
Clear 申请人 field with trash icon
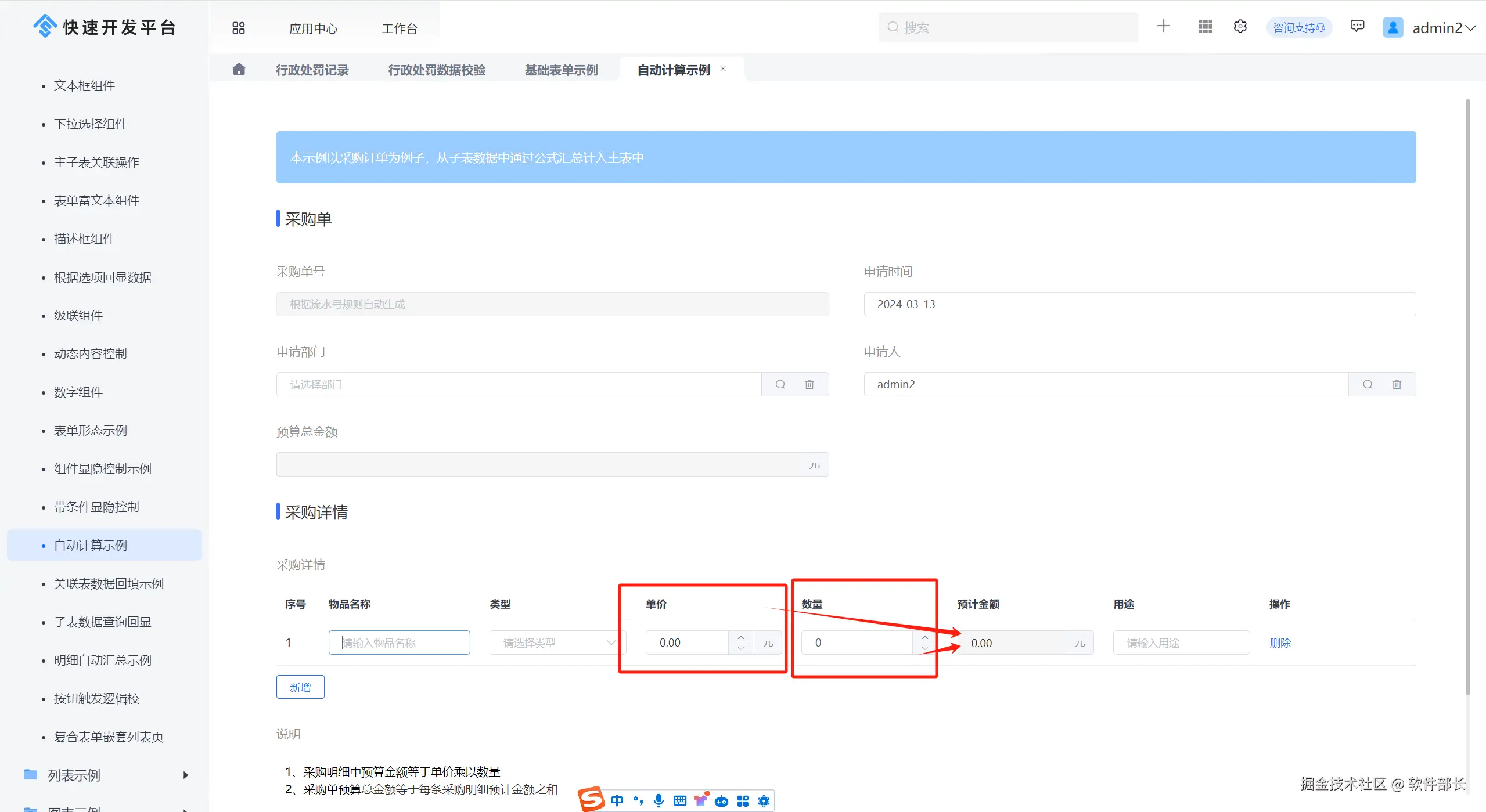tap(1397, 384)
